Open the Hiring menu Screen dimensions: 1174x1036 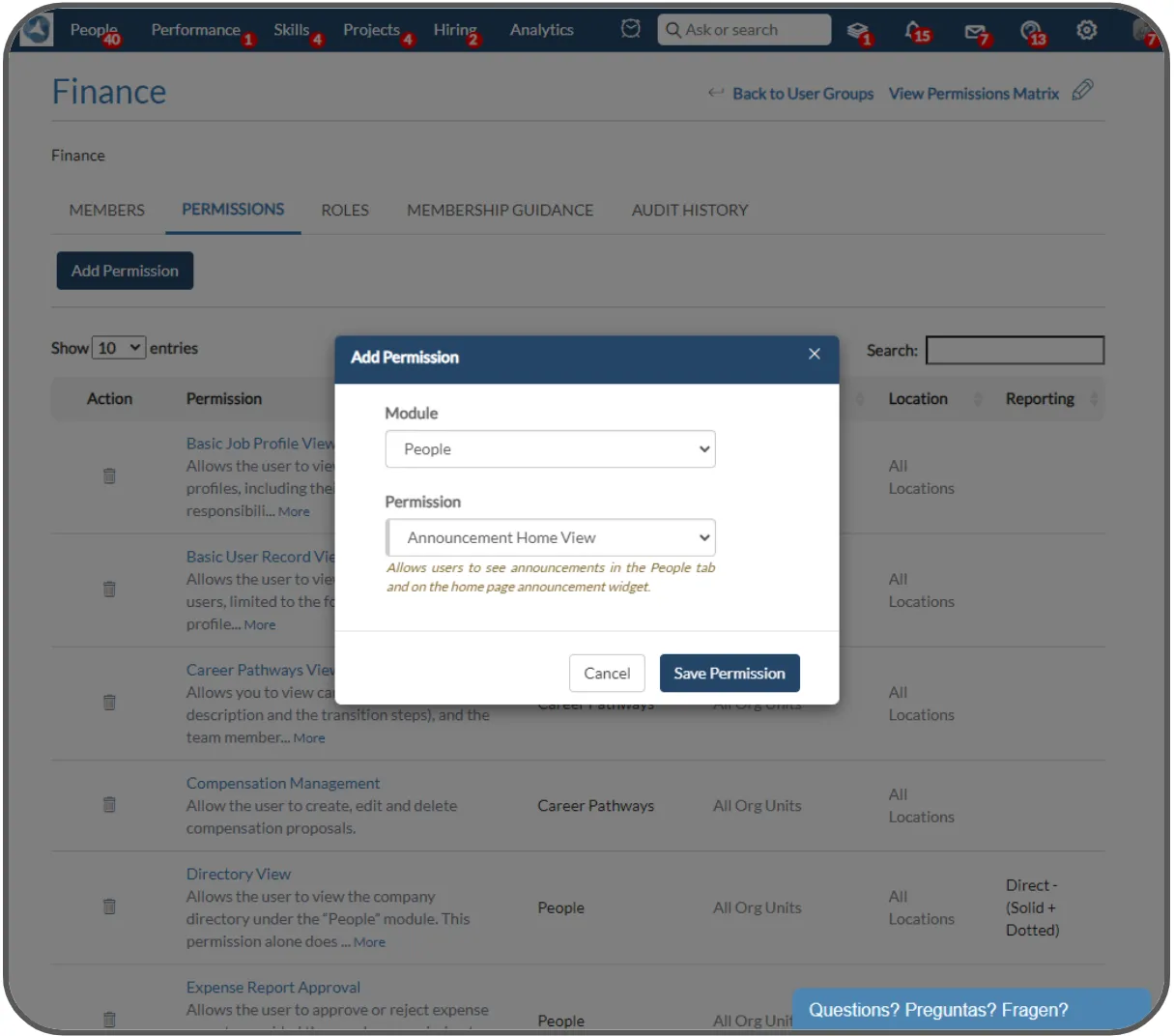pyautogui.click(x=455, y=30)
